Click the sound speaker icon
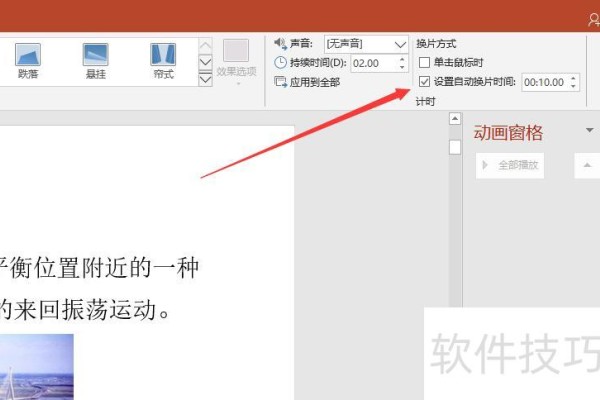Screen dimensions: 600x400 [280, 44]
